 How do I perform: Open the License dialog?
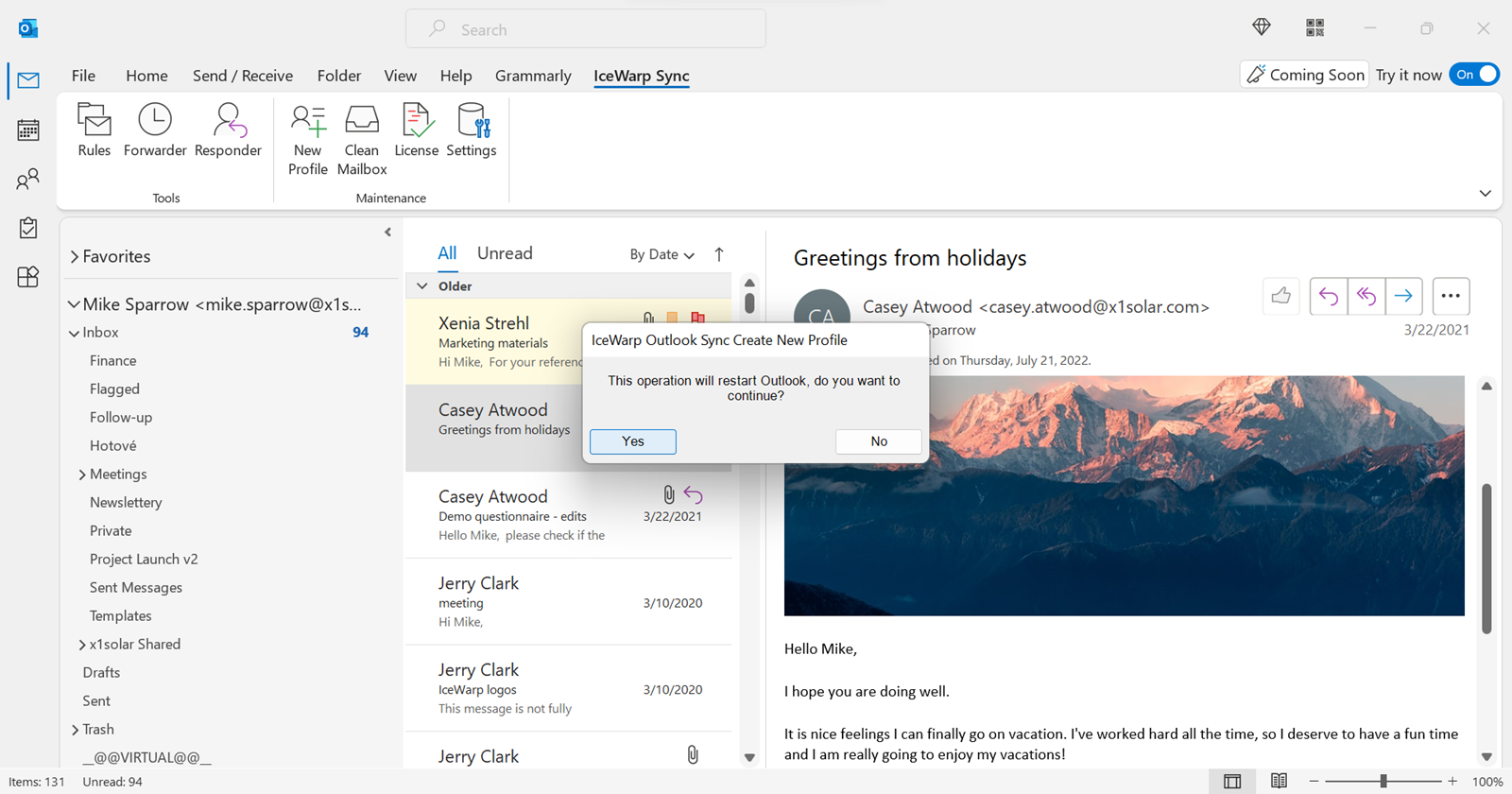[x=417, y=130]
